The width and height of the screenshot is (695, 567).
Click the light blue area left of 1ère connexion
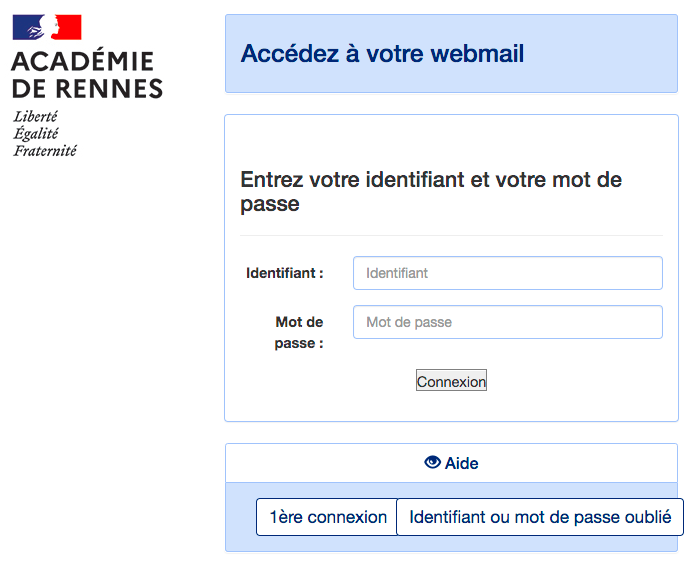[x=241, y=517]
